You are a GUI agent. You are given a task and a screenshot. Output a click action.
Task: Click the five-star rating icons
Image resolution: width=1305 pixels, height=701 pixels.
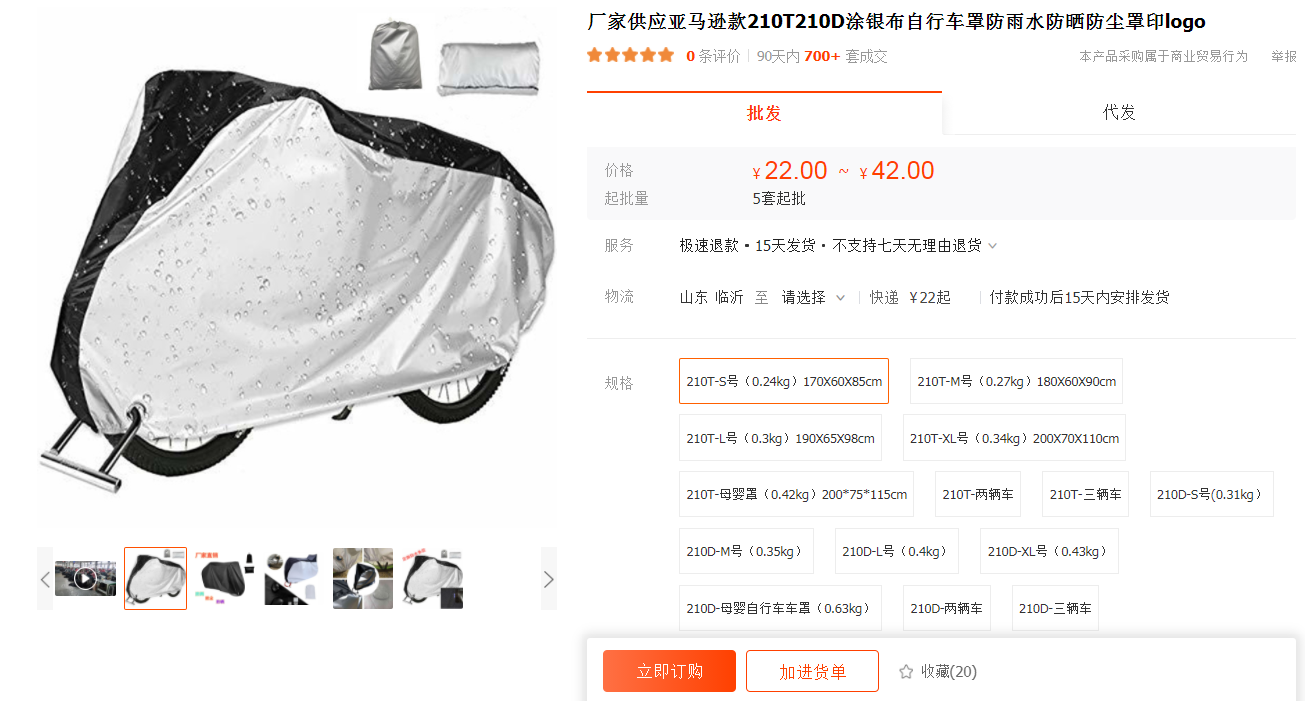tap(630, 56)
